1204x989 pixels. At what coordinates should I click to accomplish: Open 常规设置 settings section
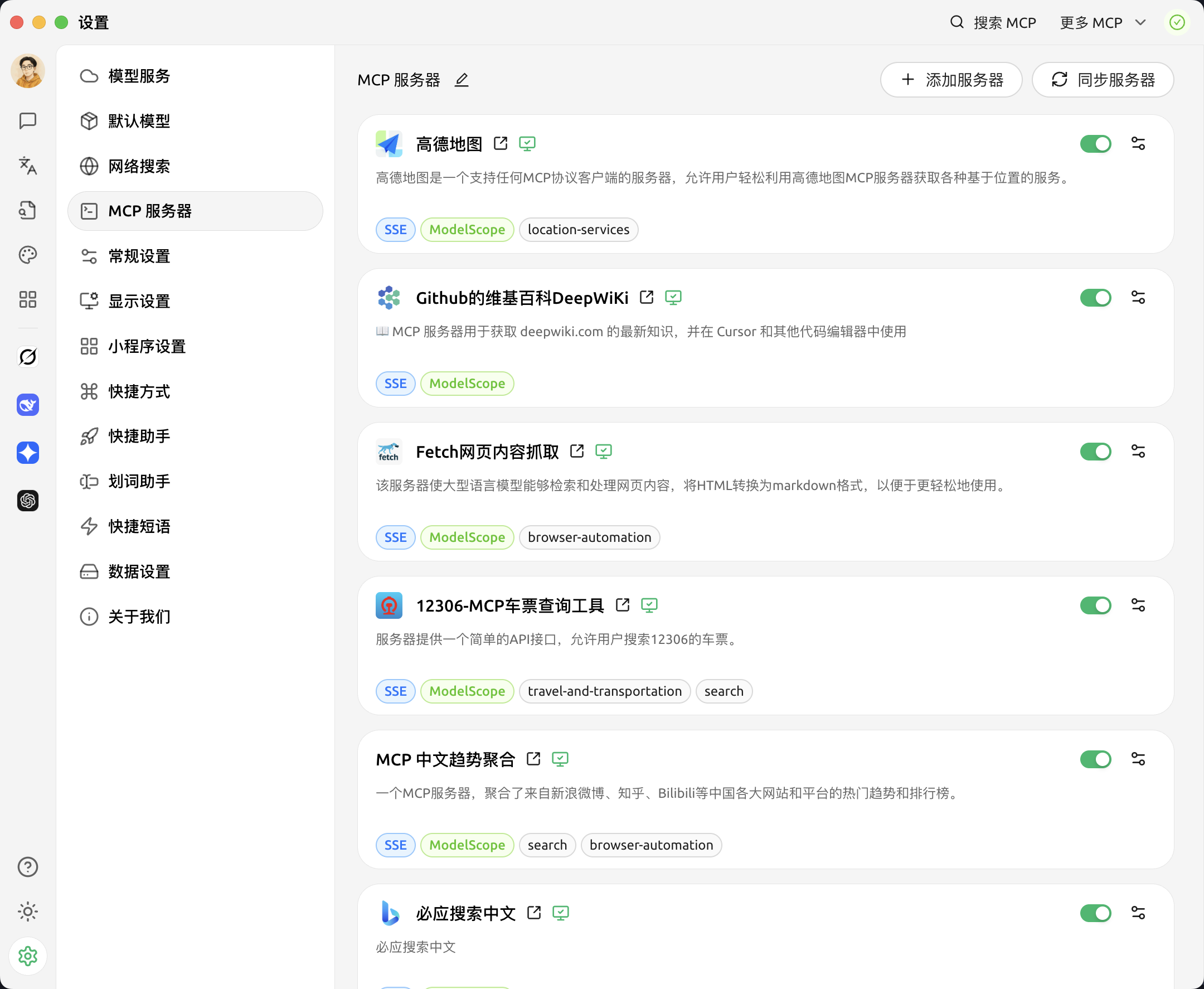(195, 256)
